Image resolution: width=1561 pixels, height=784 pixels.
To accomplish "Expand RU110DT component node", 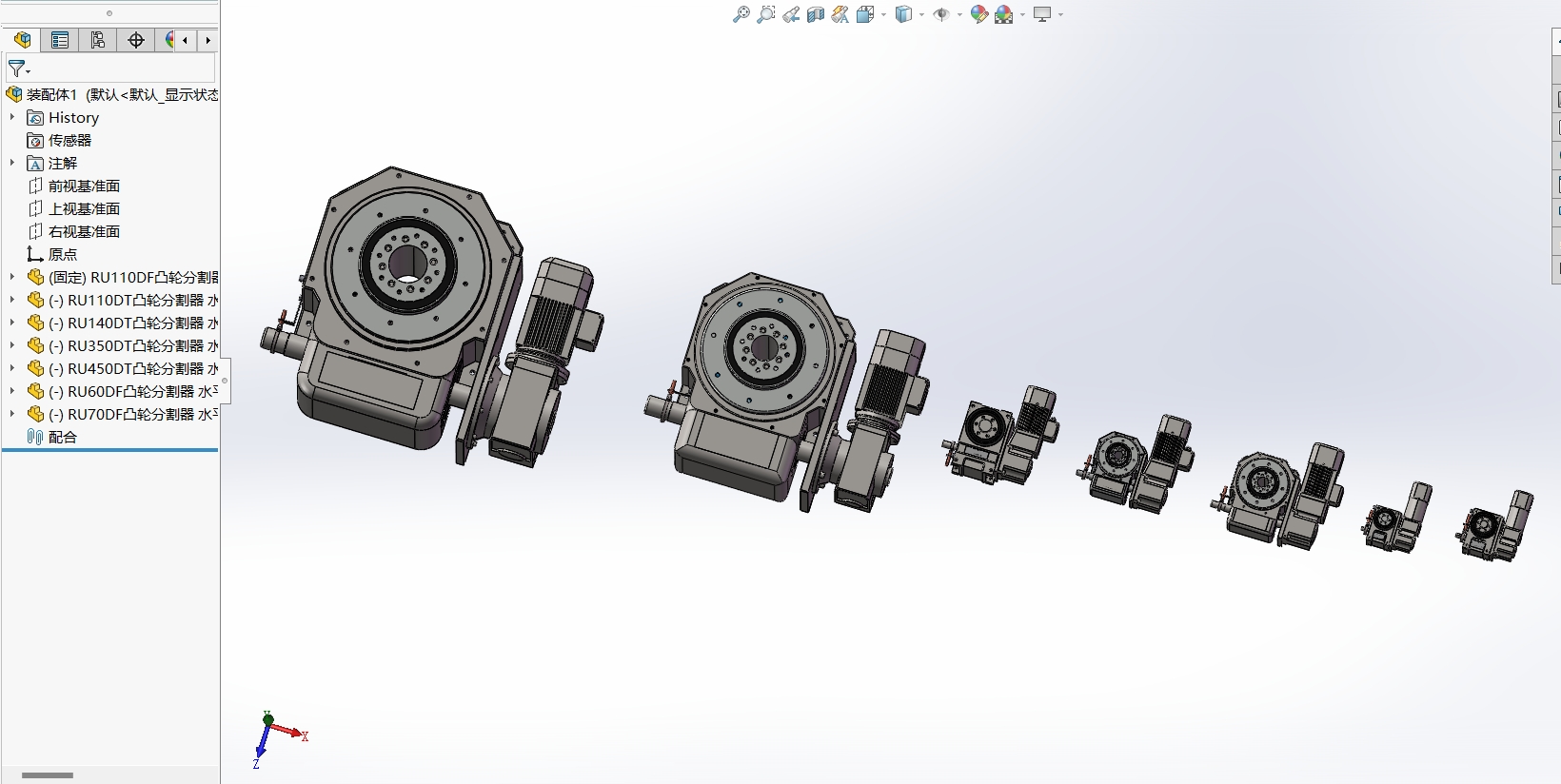I will point(12,300).
